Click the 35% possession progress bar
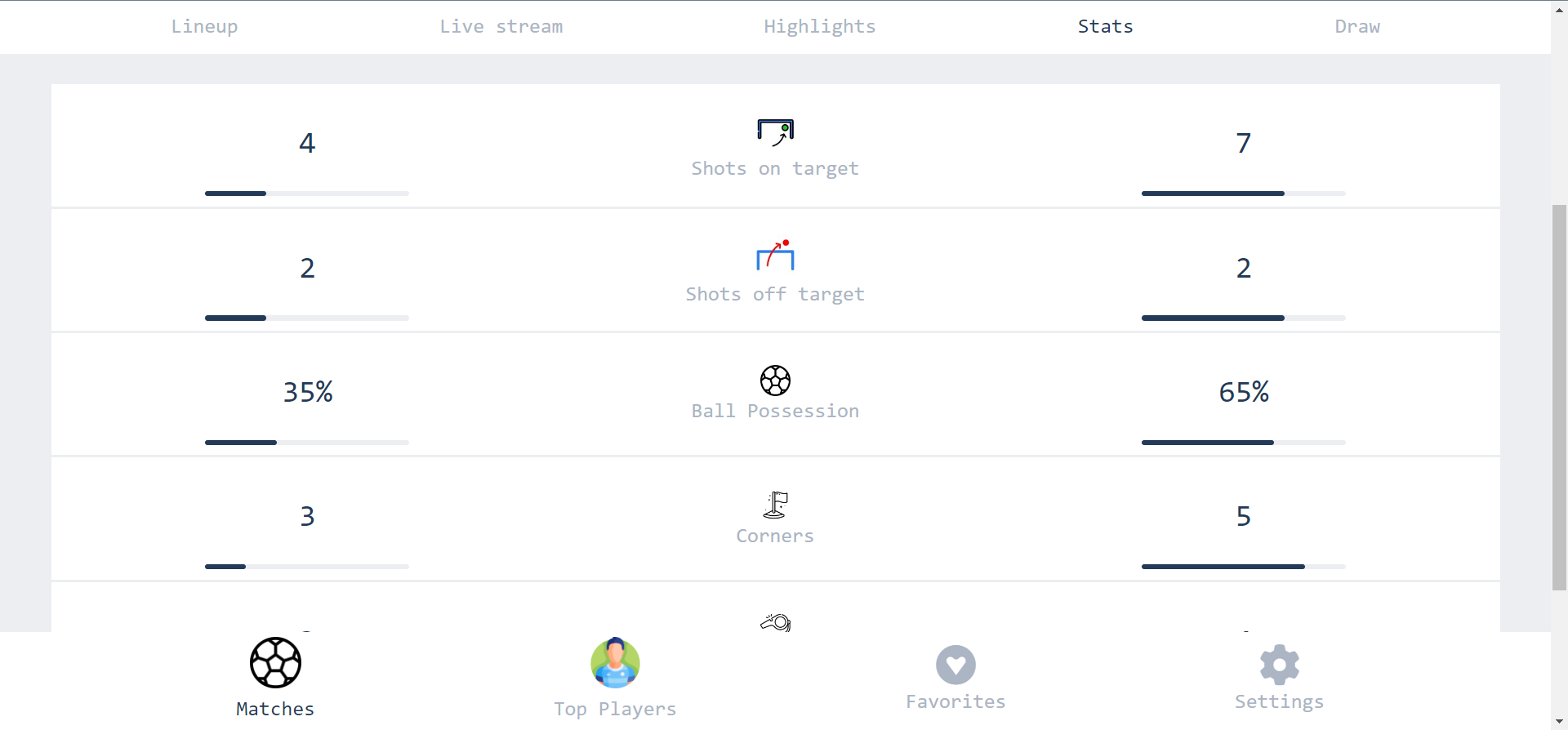 pos(306,443)
